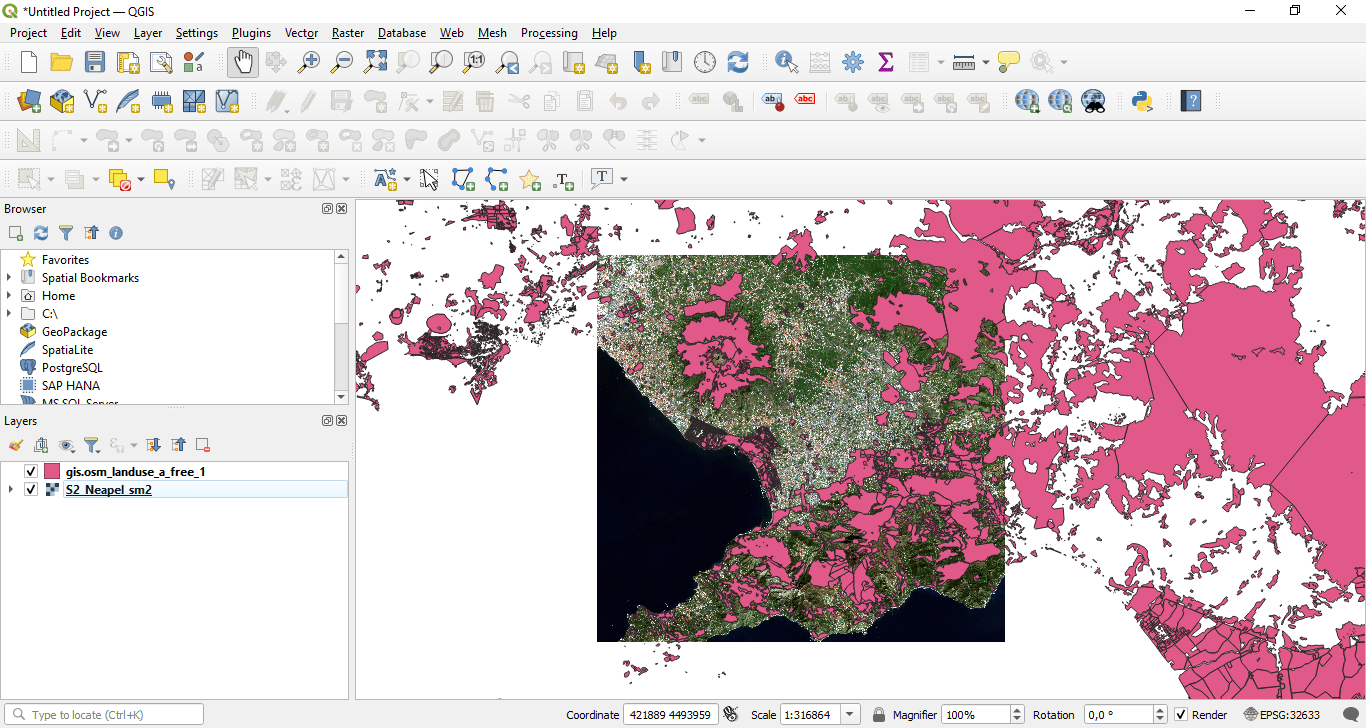Disable the Render checkbox in status bar

point(1182,715)
